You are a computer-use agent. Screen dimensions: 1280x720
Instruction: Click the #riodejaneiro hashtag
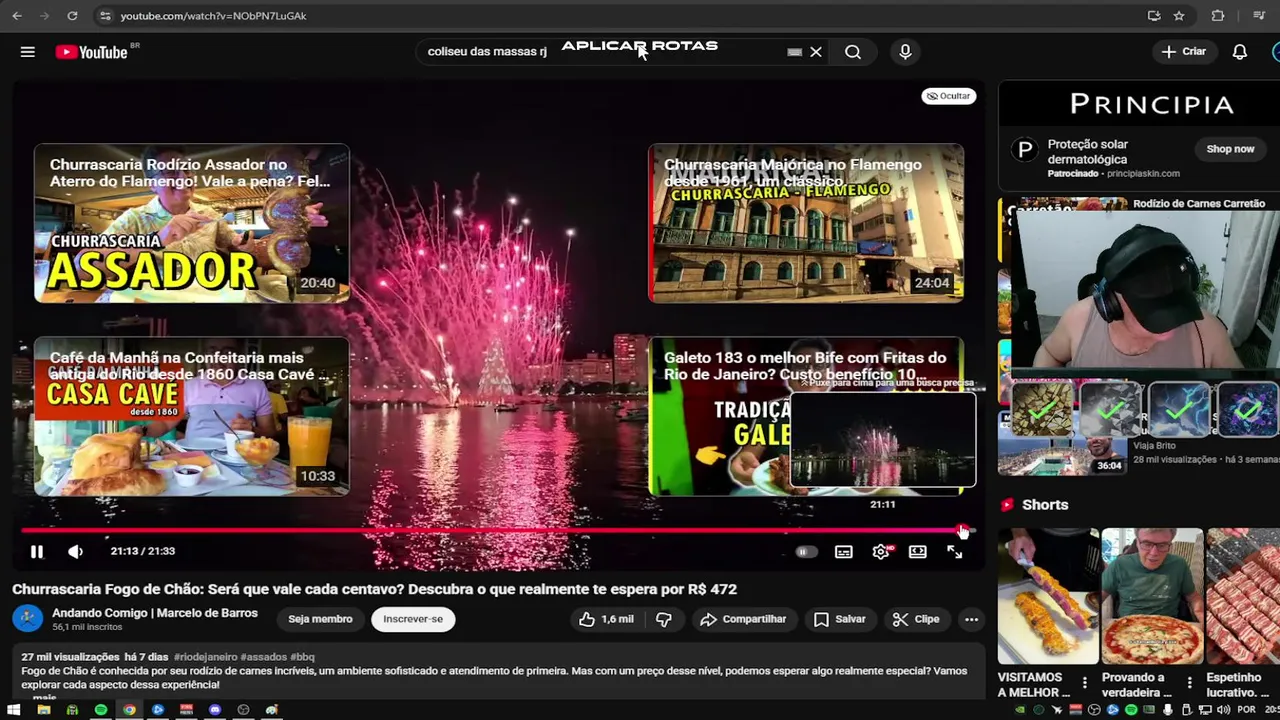tap(205, 657)
